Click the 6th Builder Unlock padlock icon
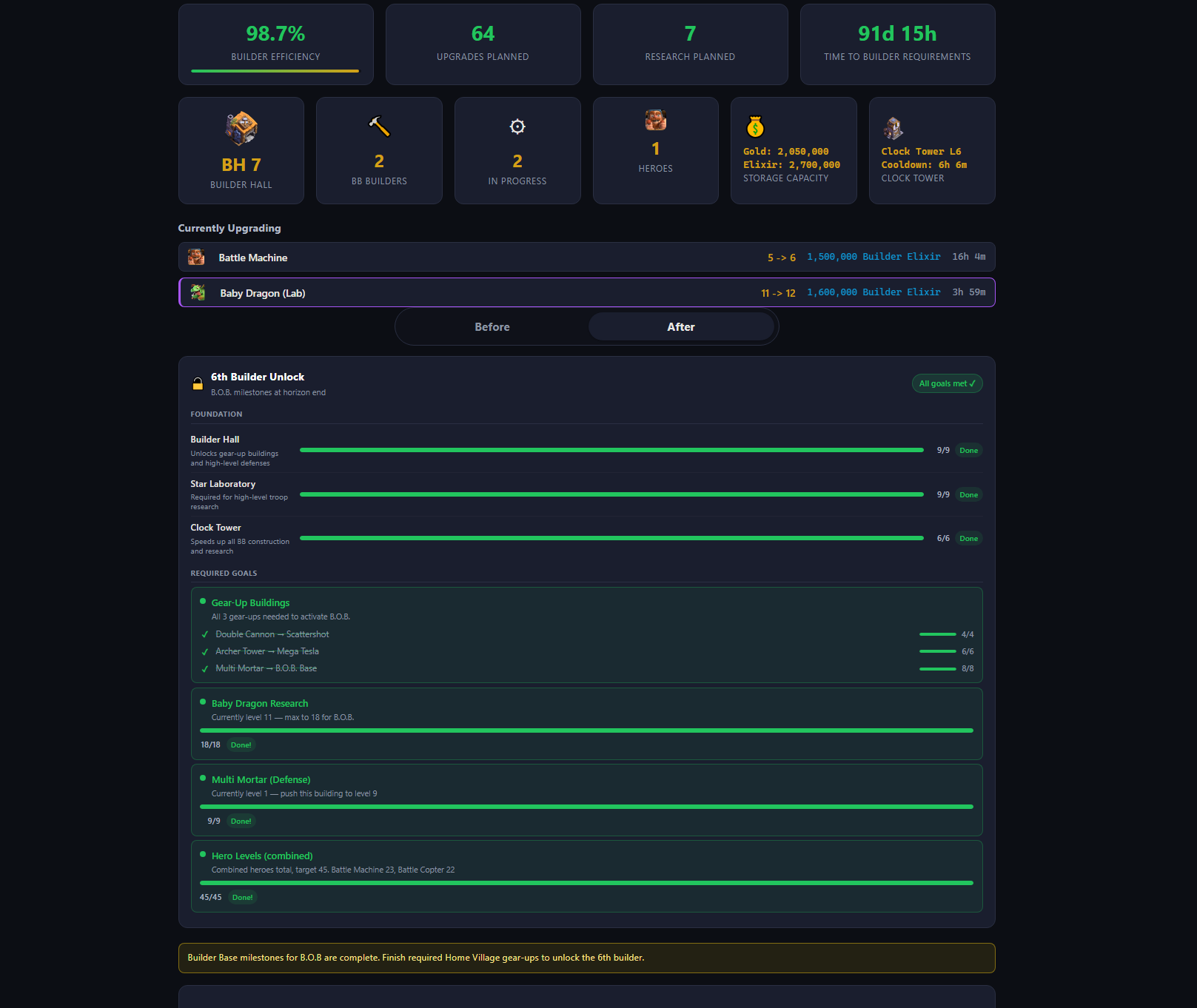Screen dimensions: 1197x1008 tap(198, 383)
